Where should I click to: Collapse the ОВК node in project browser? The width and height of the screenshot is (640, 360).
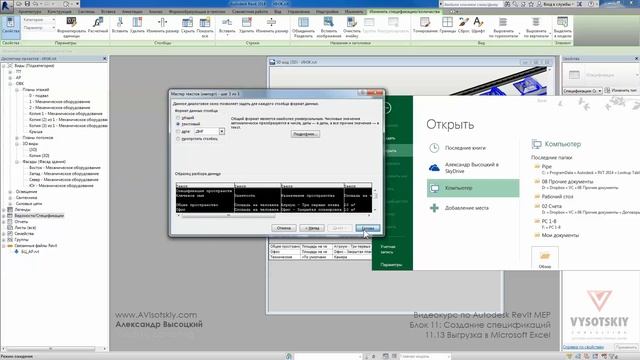(10, 84)
